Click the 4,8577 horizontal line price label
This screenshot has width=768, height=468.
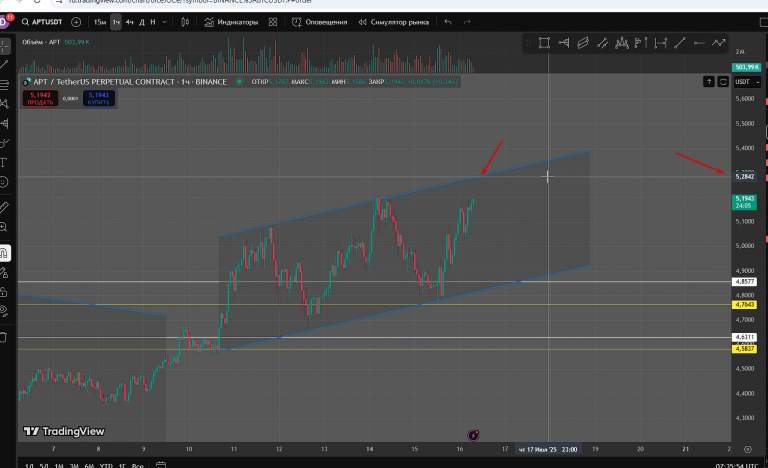(x=744, y=282)
